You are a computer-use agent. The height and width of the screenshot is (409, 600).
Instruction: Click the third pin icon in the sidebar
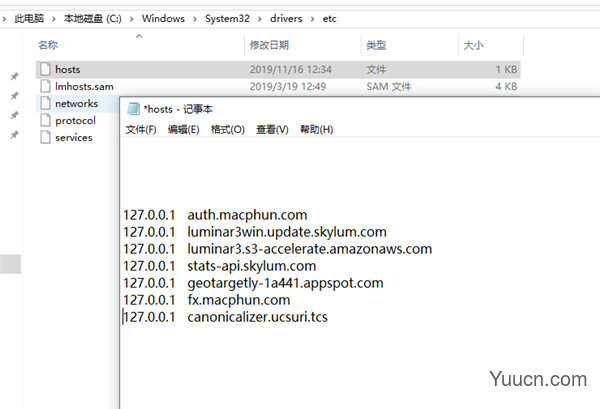(14, 115)
